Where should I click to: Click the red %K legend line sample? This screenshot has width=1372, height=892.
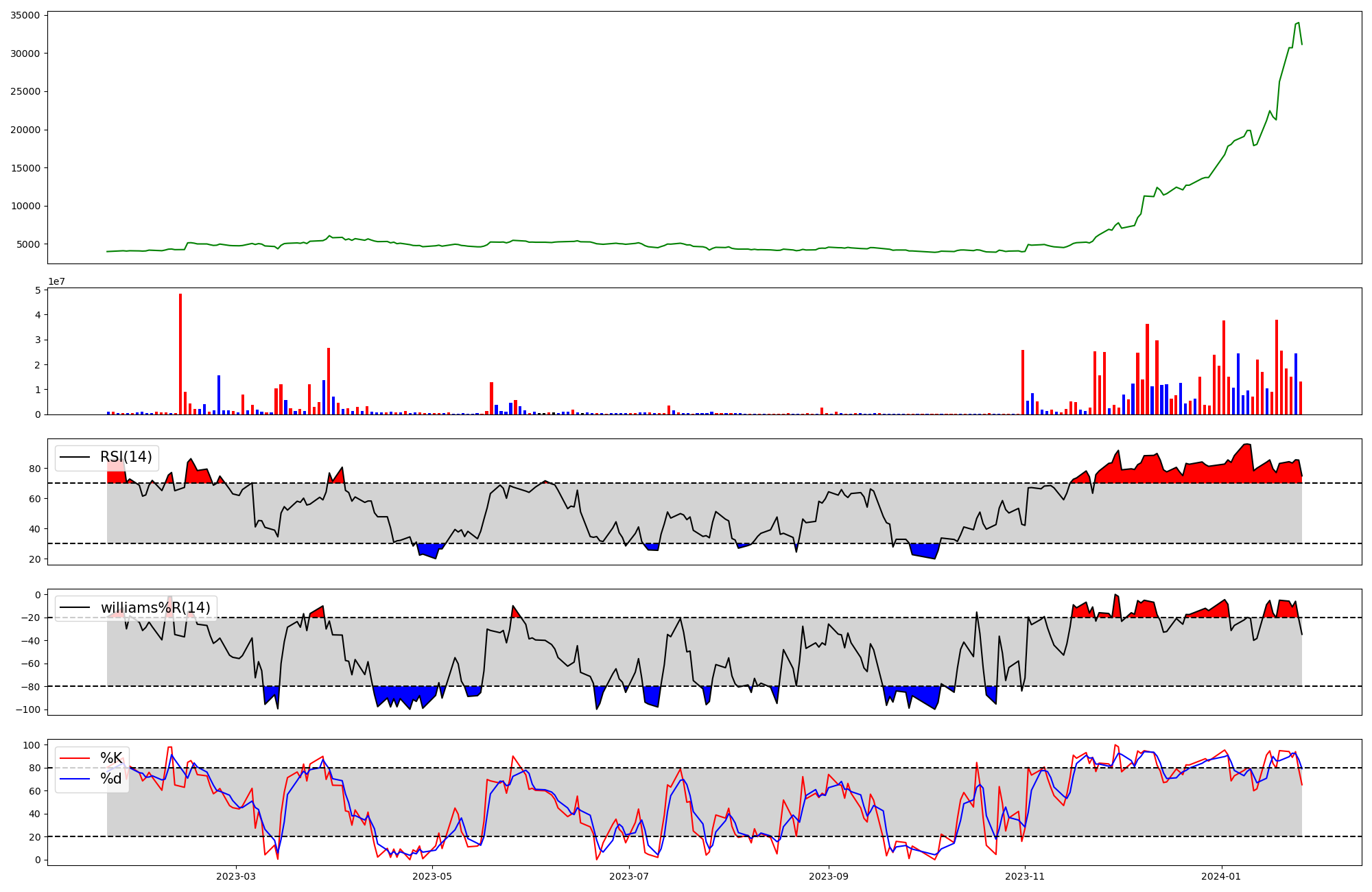(75, 758)
